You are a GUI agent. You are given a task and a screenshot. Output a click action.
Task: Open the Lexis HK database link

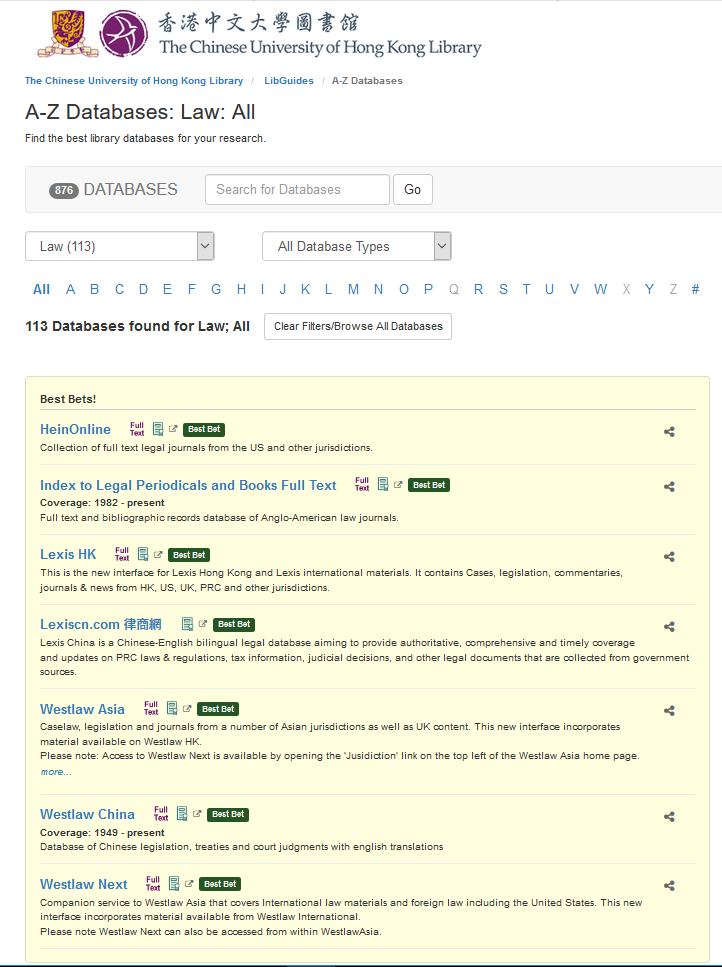pyautogui.click(x=68, y=554)
